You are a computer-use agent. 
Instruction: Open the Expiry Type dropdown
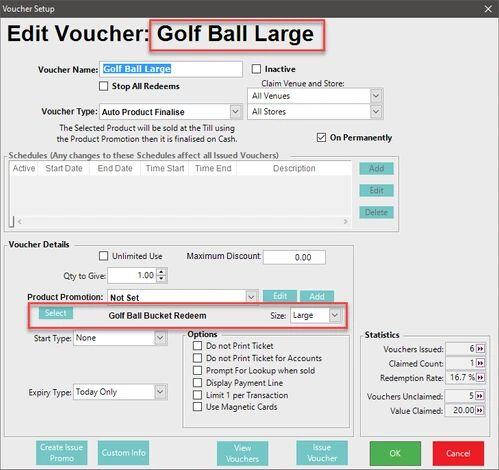160,392
